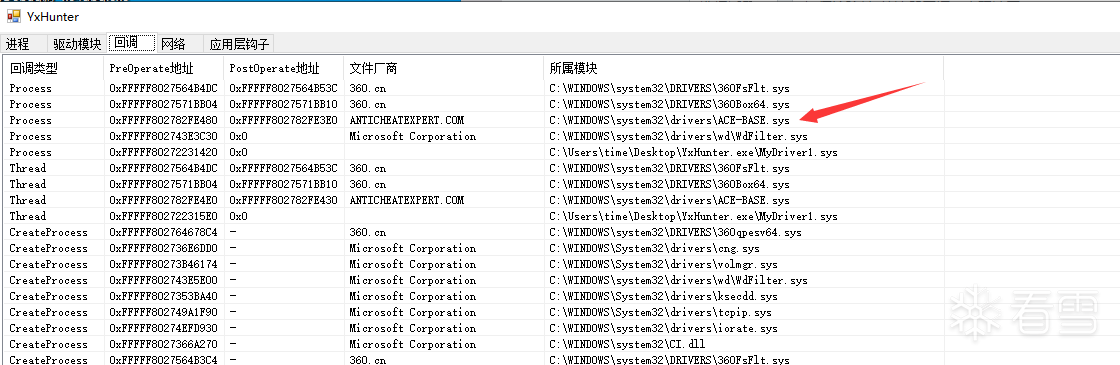Select Thread row with address 0xFFFFF802782FE4E0
Screen dimensions: 1120x365
pyautogui.click(x=474, y=200)
